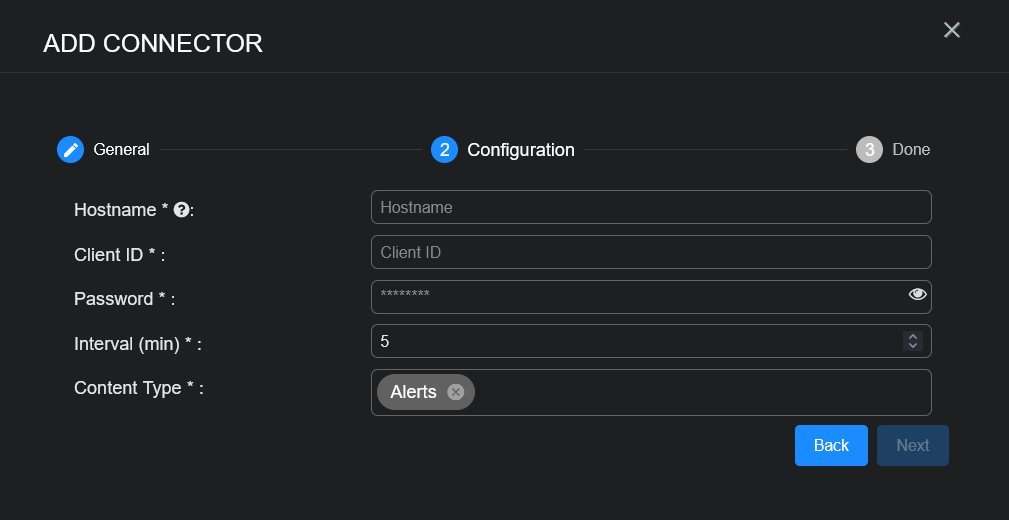Click the Back button
The image size is (1009, 520).
[831, 445]
